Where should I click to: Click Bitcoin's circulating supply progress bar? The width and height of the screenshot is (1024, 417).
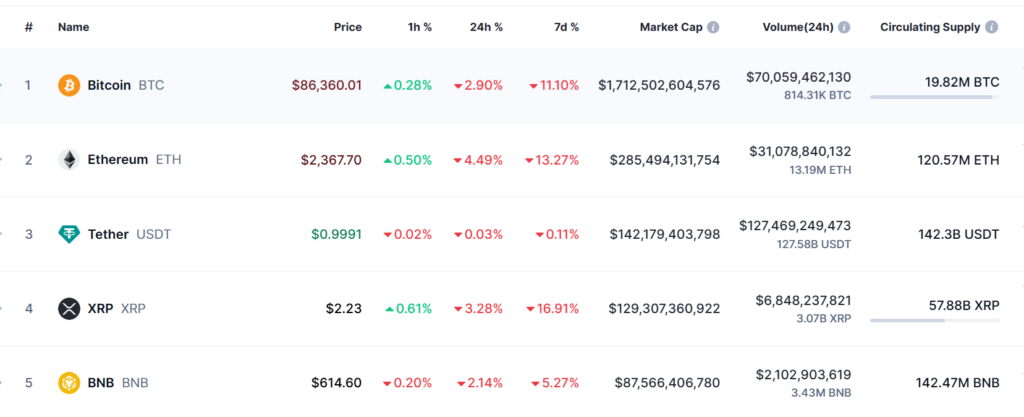(934, 97)
